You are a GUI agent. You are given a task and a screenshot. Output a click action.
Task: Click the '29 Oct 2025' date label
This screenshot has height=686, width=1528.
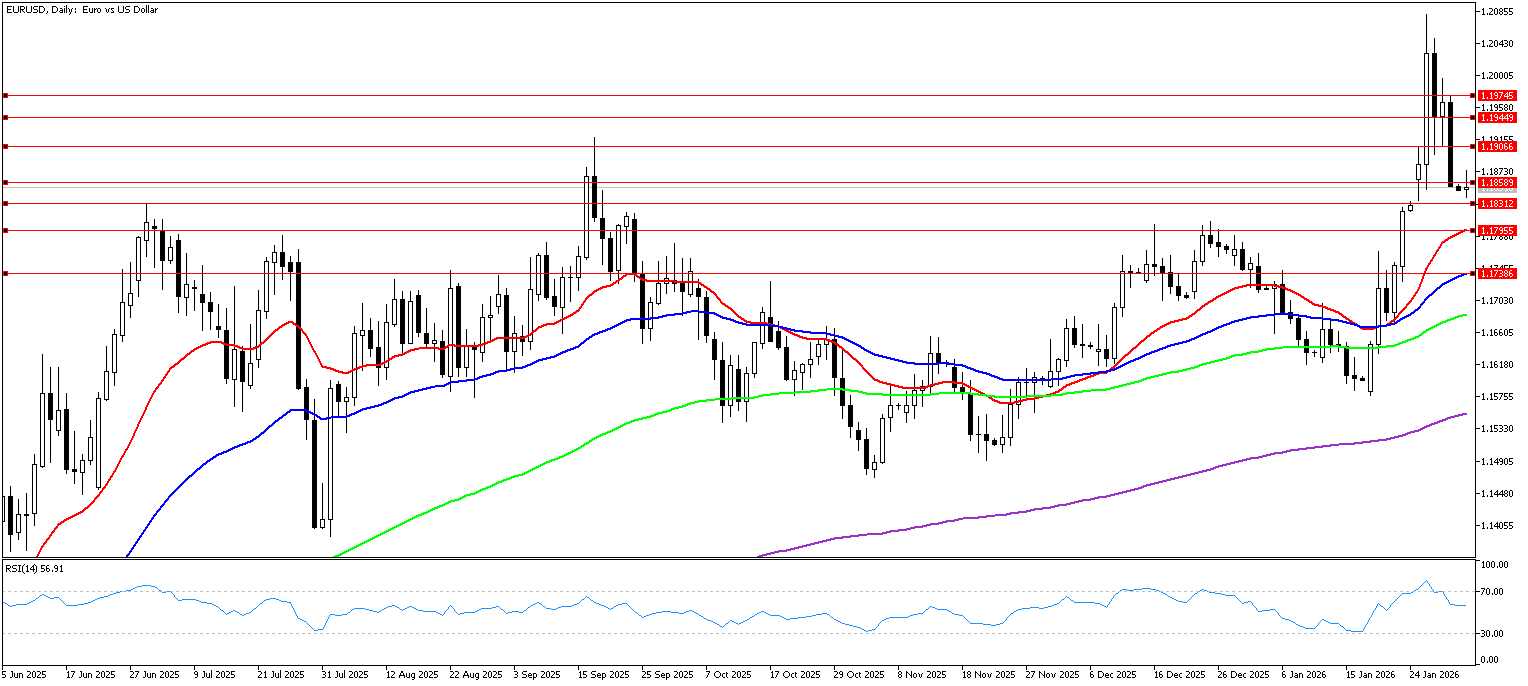pyautogui.click(x=858, y=675)
